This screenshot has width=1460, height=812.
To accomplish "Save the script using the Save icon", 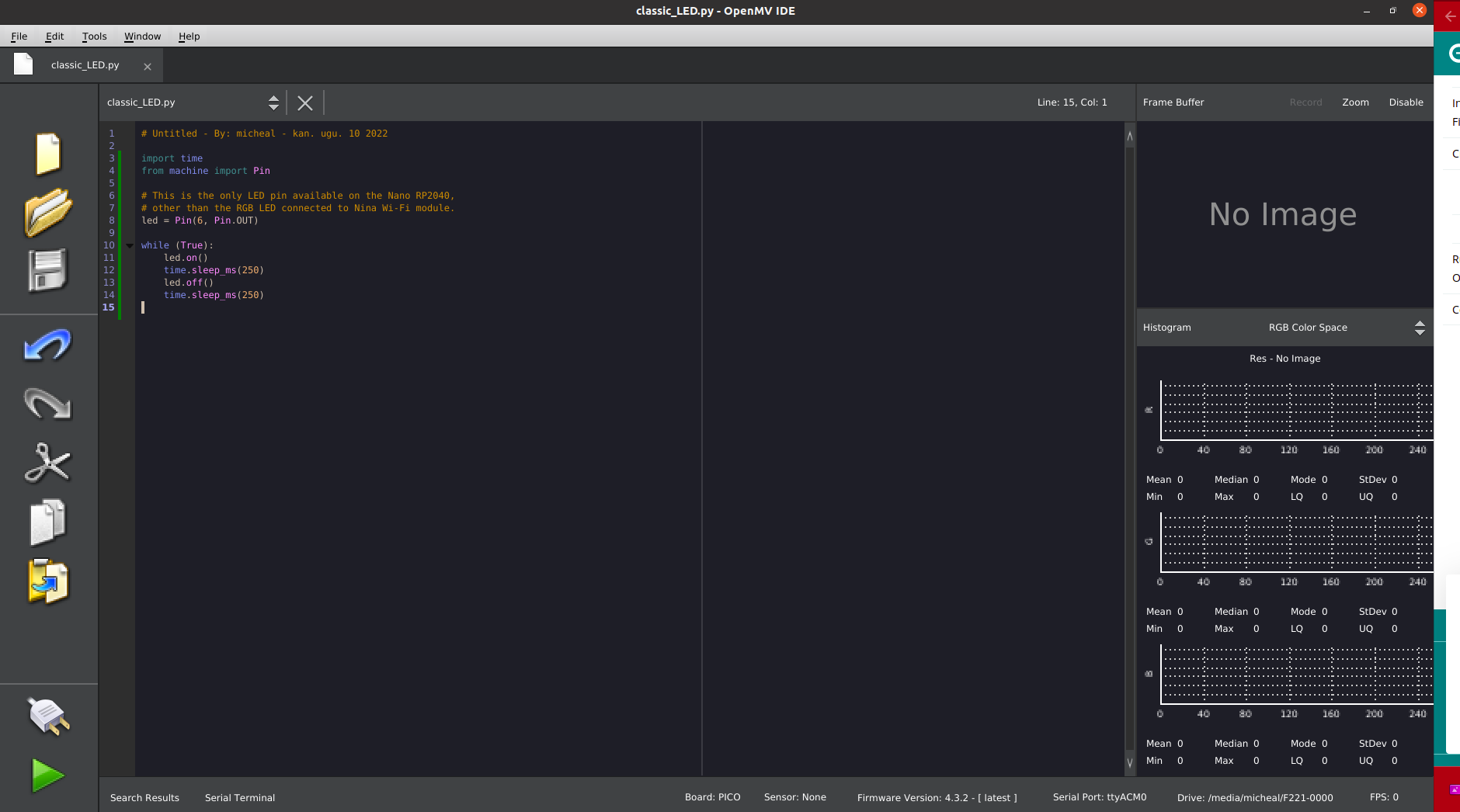I will click(x=47, y=270).
